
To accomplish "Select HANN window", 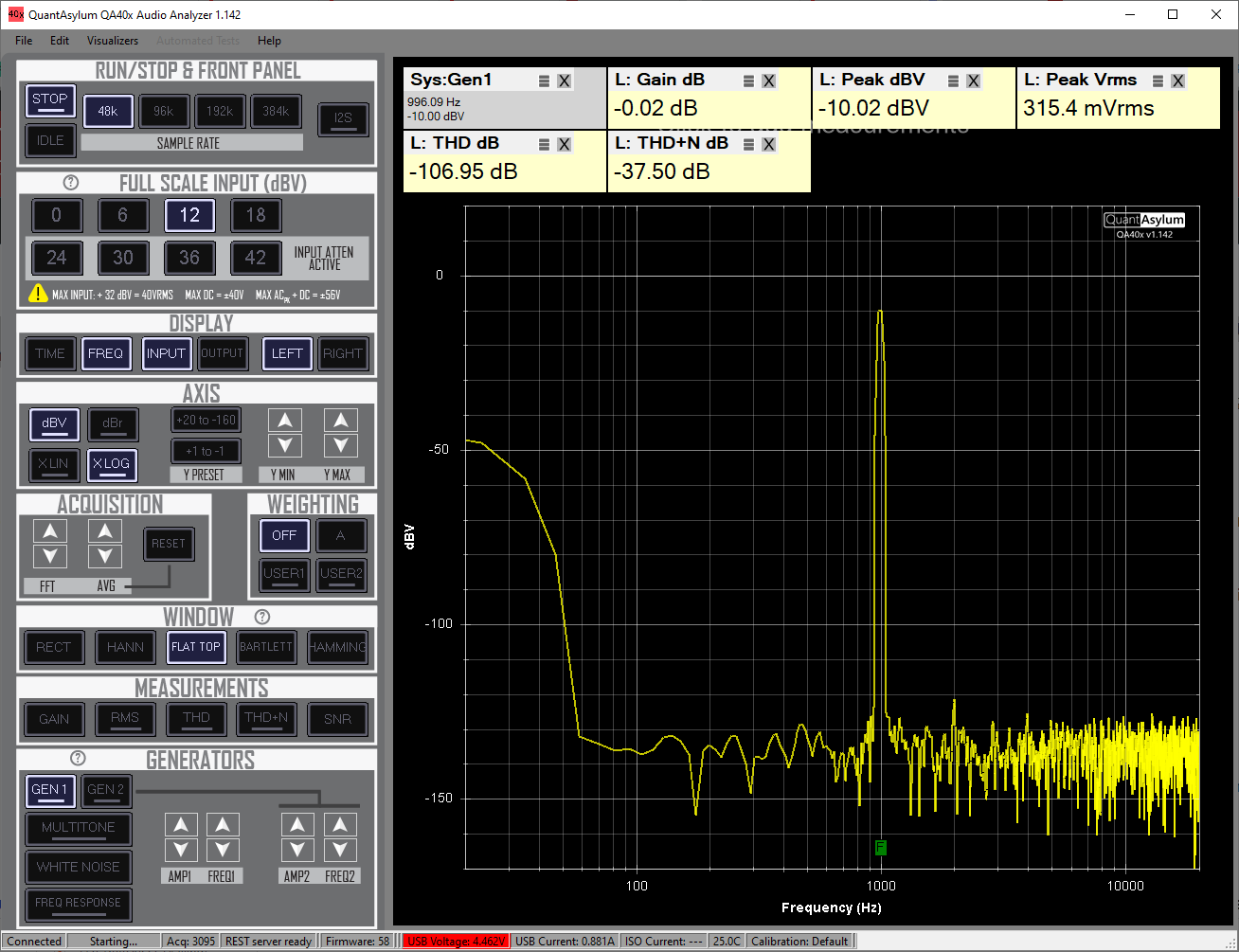I will point(125,647).
